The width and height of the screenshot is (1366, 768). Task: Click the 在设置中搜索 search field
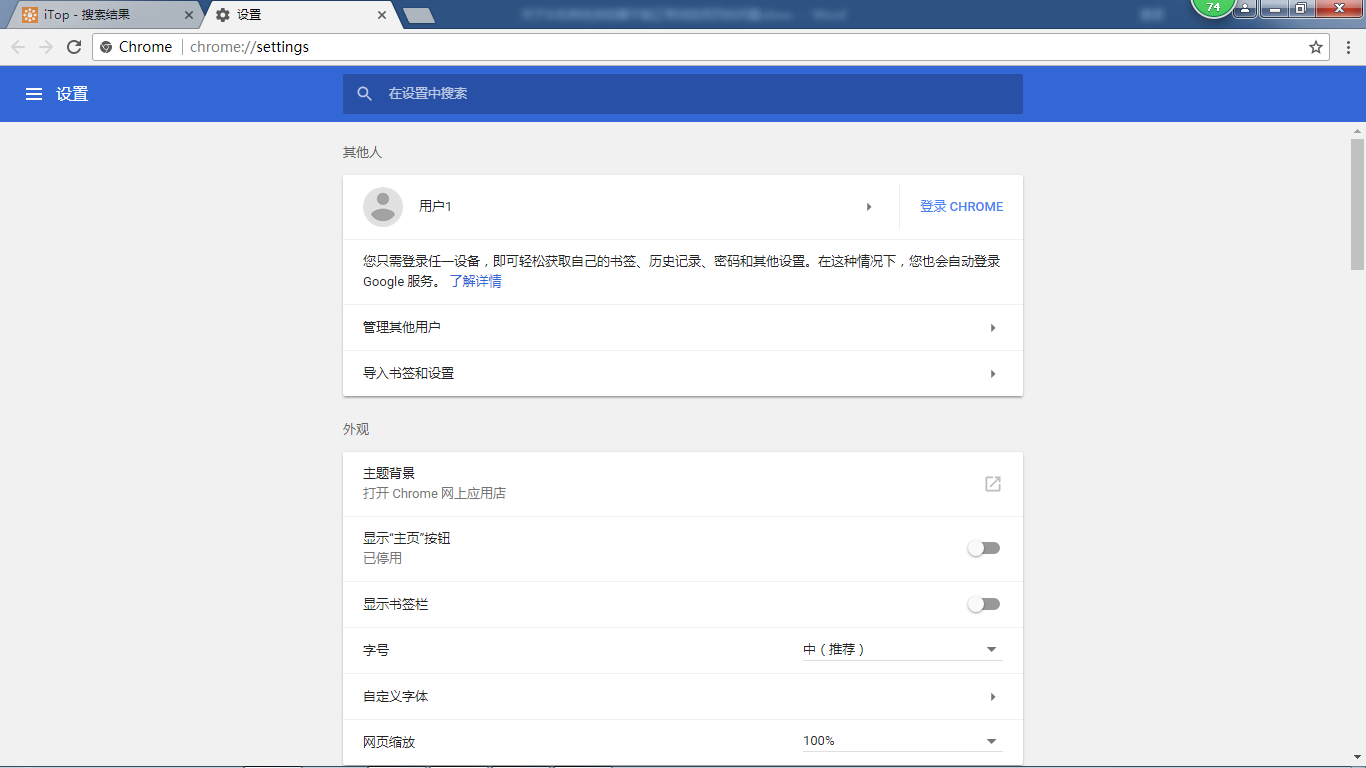tap(683, 93)
